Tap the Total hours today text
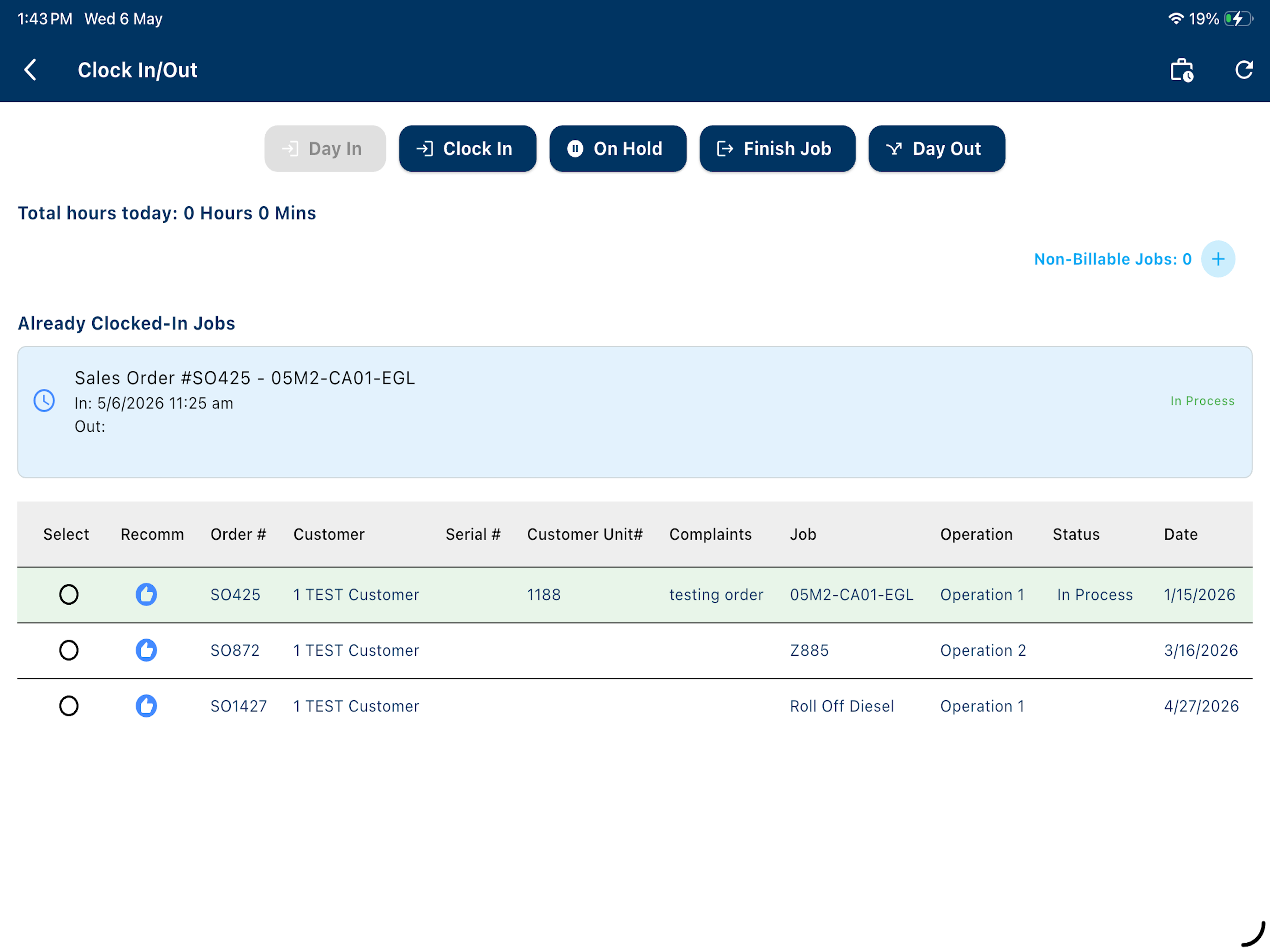The image size is (1270, 952). tap(167, 213)
